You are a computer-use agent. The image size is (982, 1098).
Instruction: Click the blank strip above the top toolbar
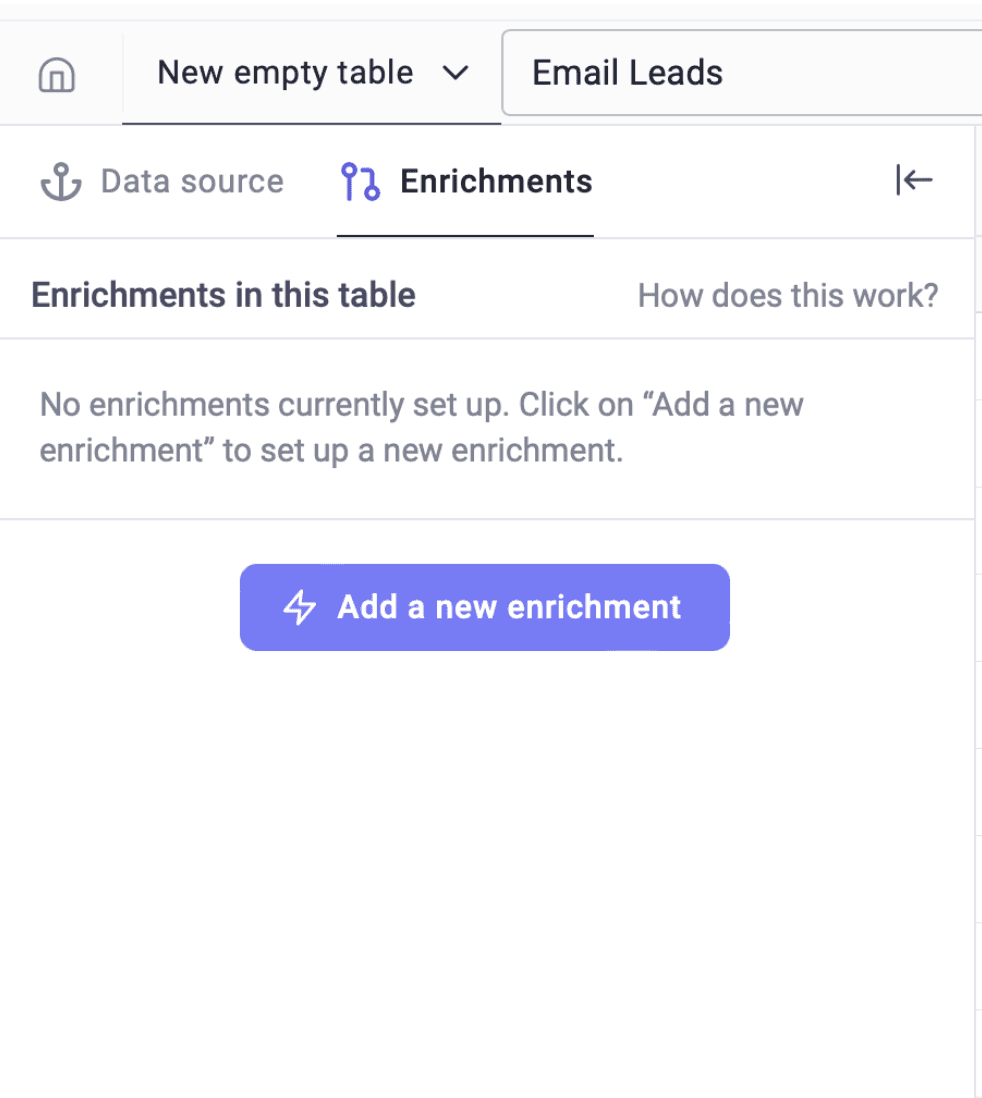[x=491, y=11]
